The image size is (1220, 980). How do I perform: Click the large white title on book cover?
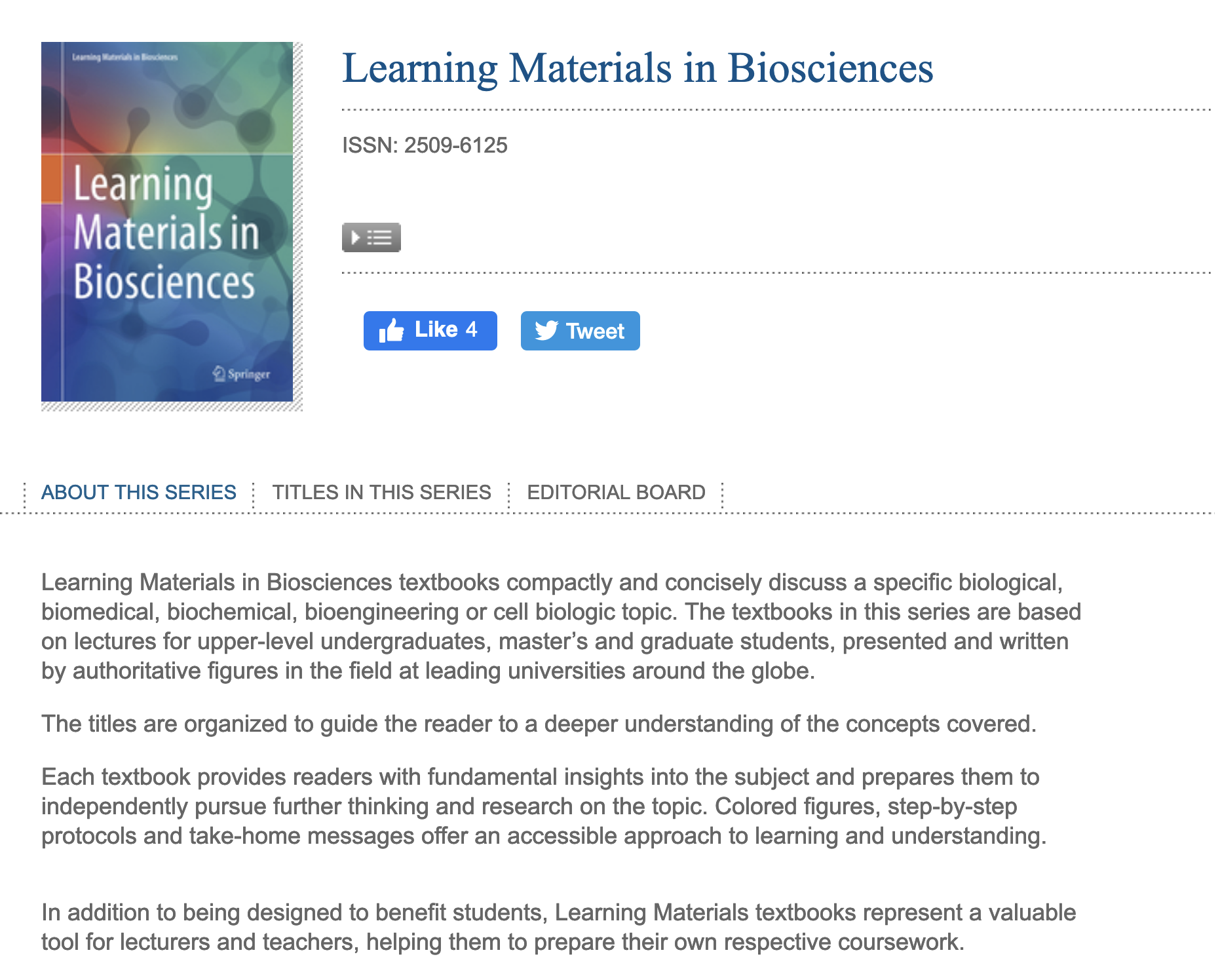tap(166, 233)
